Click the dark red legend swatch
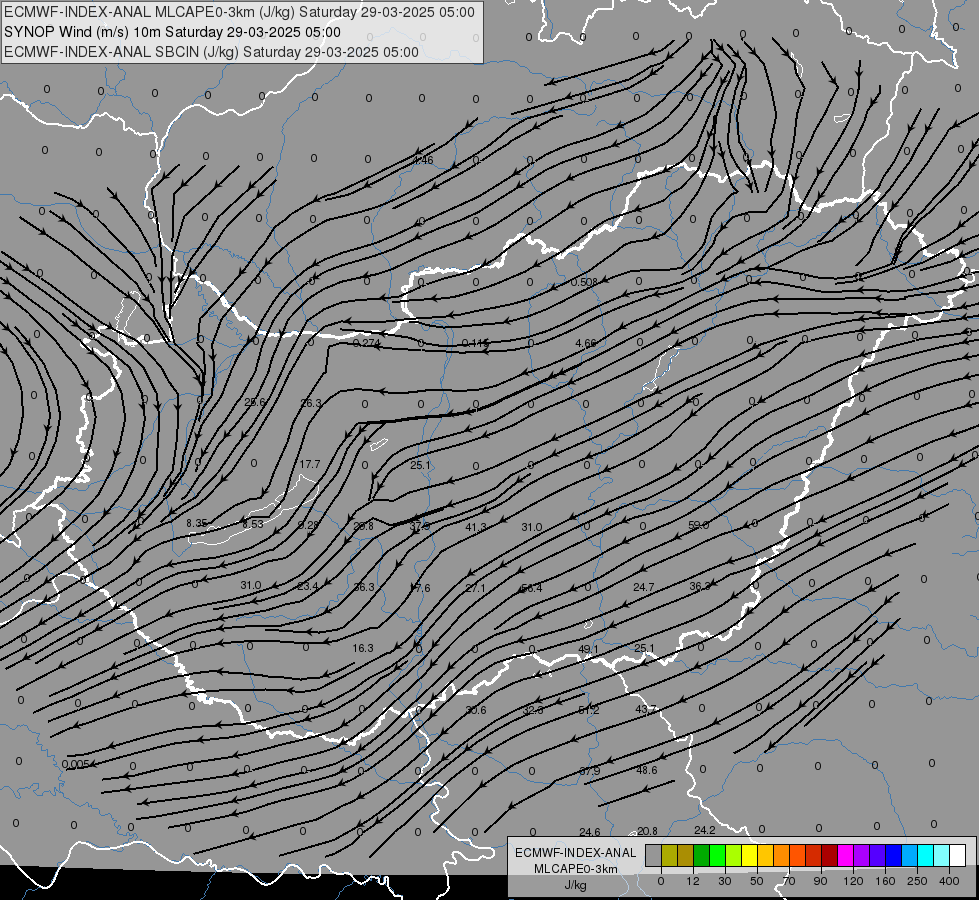979x900 pixels. [830, 855]
